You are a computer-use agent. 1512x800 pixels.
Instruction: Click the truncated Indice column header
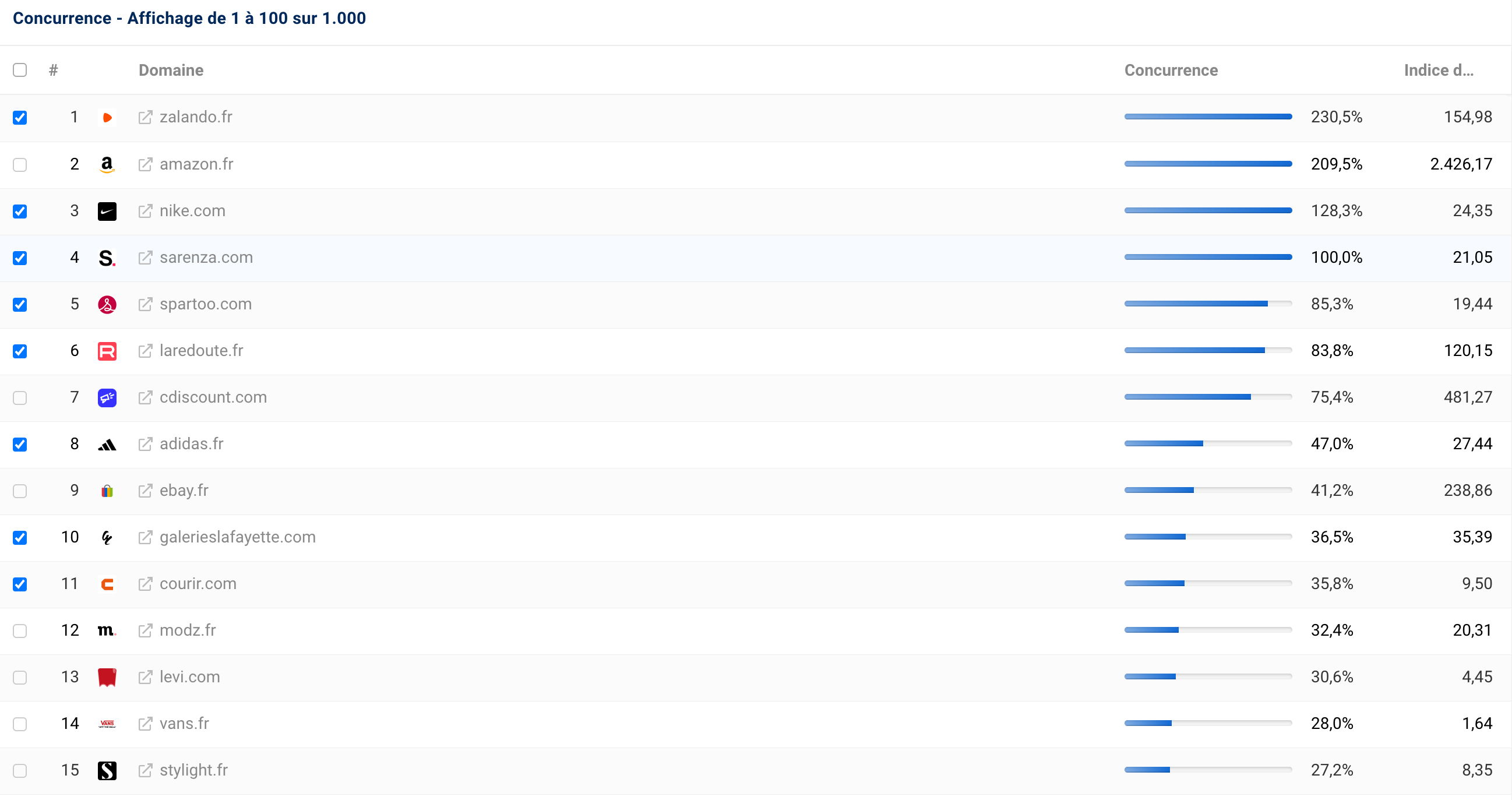pyautogui.click(x=1438, y=70)
